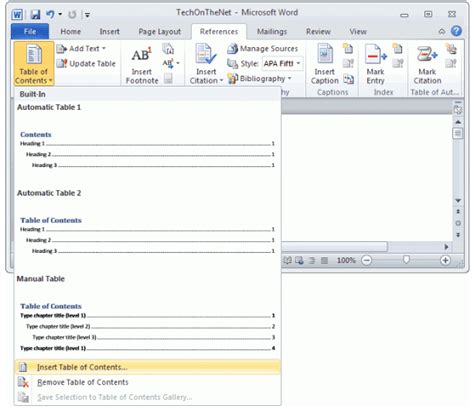Click the zoom in plus button
Viewport: 474px width, 409px height.
(x=445, y=260)
